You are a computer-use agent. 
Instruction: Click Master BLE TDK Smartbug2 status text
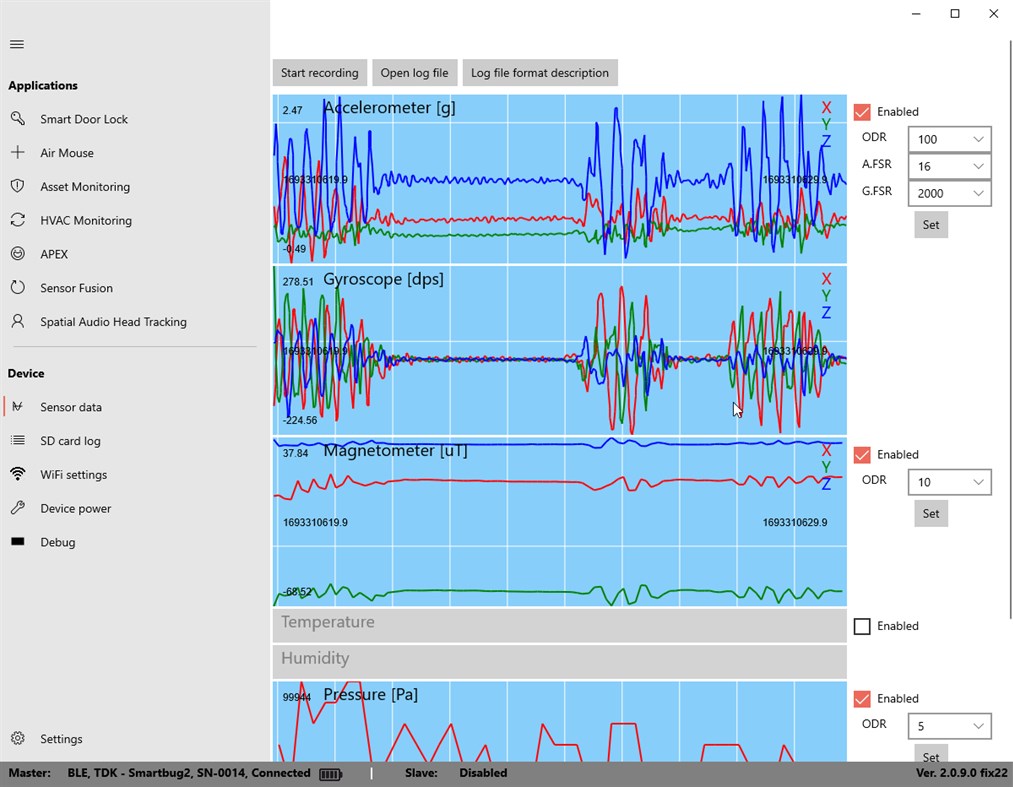160,773
